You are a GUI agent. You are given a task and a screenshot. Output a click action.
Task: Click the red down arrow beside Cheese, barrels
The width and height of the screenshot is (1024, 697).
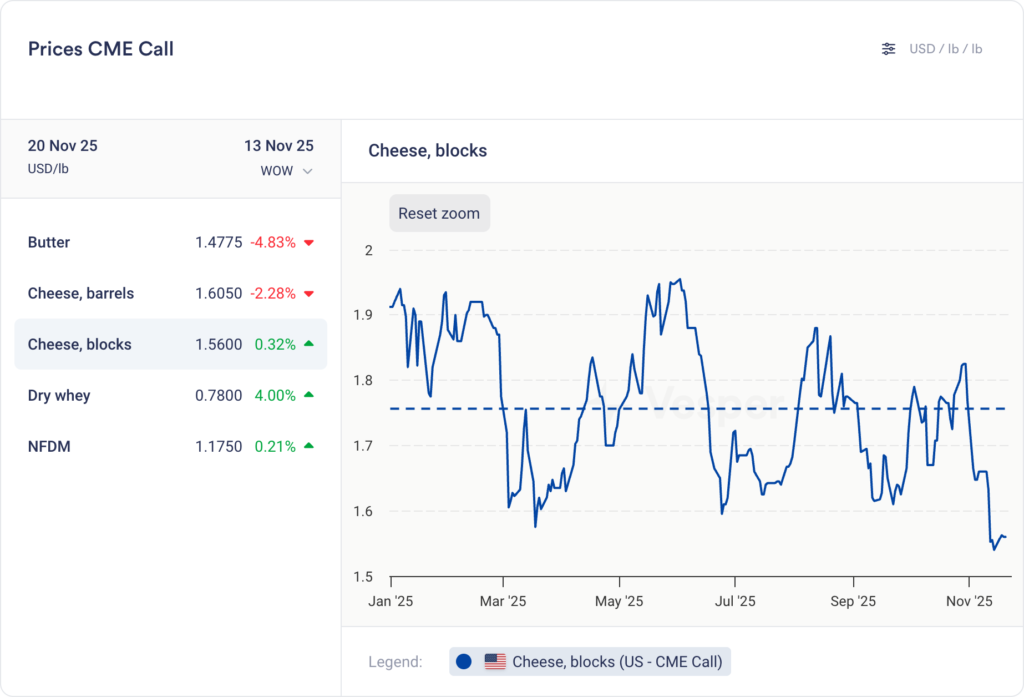(x=308, y=294)
